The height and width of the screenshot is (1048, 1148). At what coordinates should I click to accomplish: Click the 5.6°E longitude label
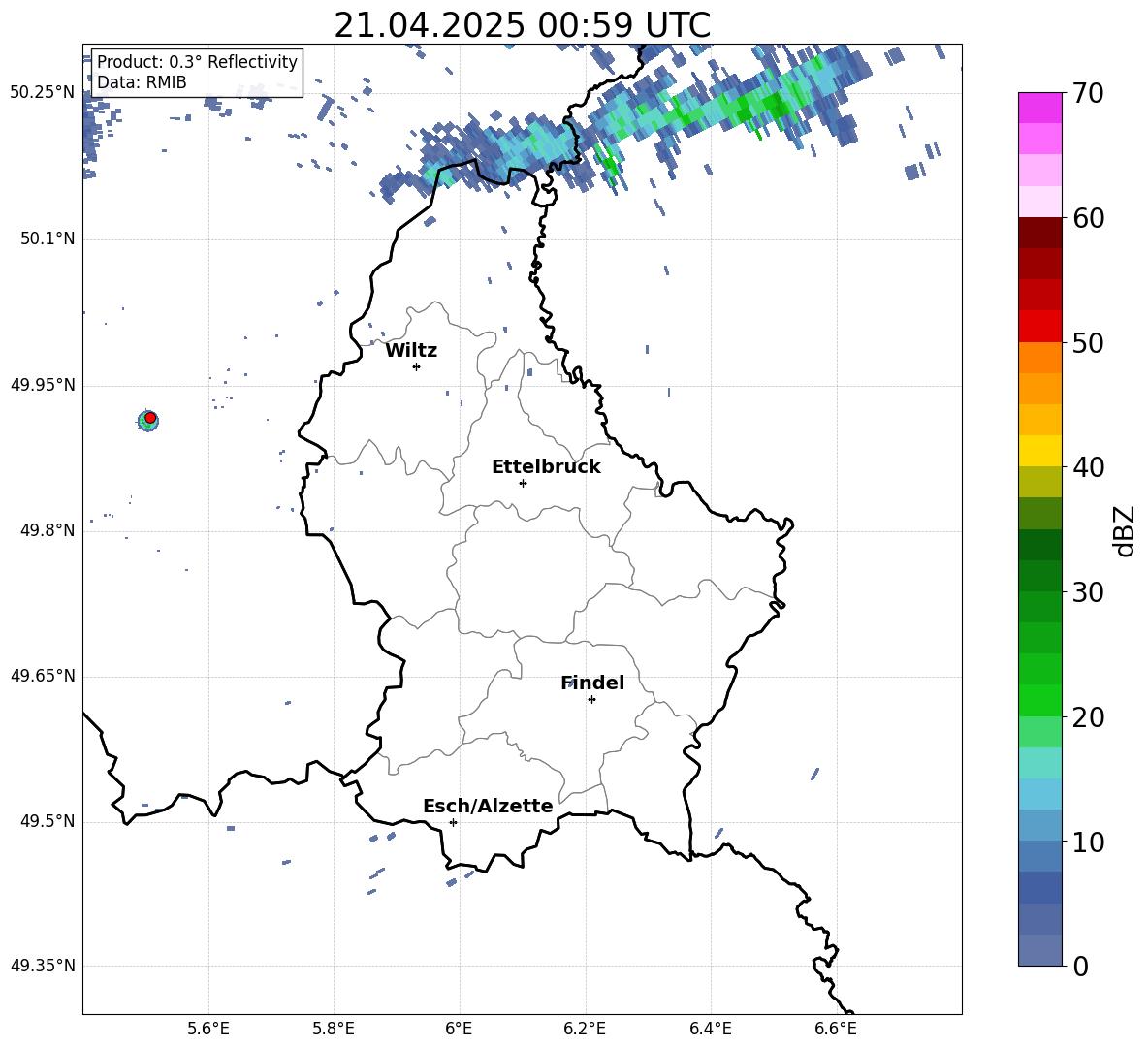(x=208, y=1029)
